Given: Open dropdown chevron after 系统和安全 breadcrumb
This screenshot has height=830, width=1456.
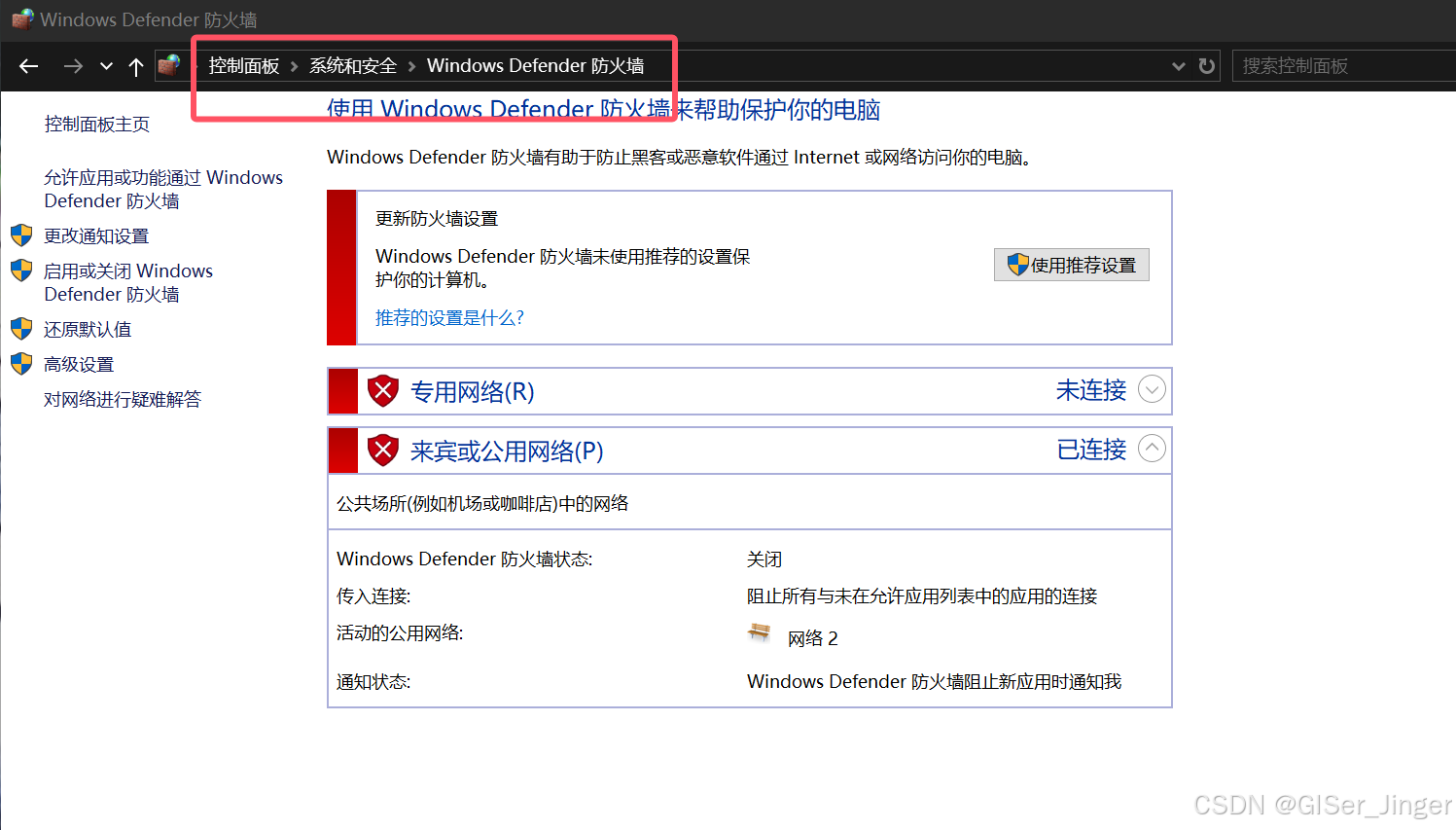Looking at the screenshot, I should [411, 66].
